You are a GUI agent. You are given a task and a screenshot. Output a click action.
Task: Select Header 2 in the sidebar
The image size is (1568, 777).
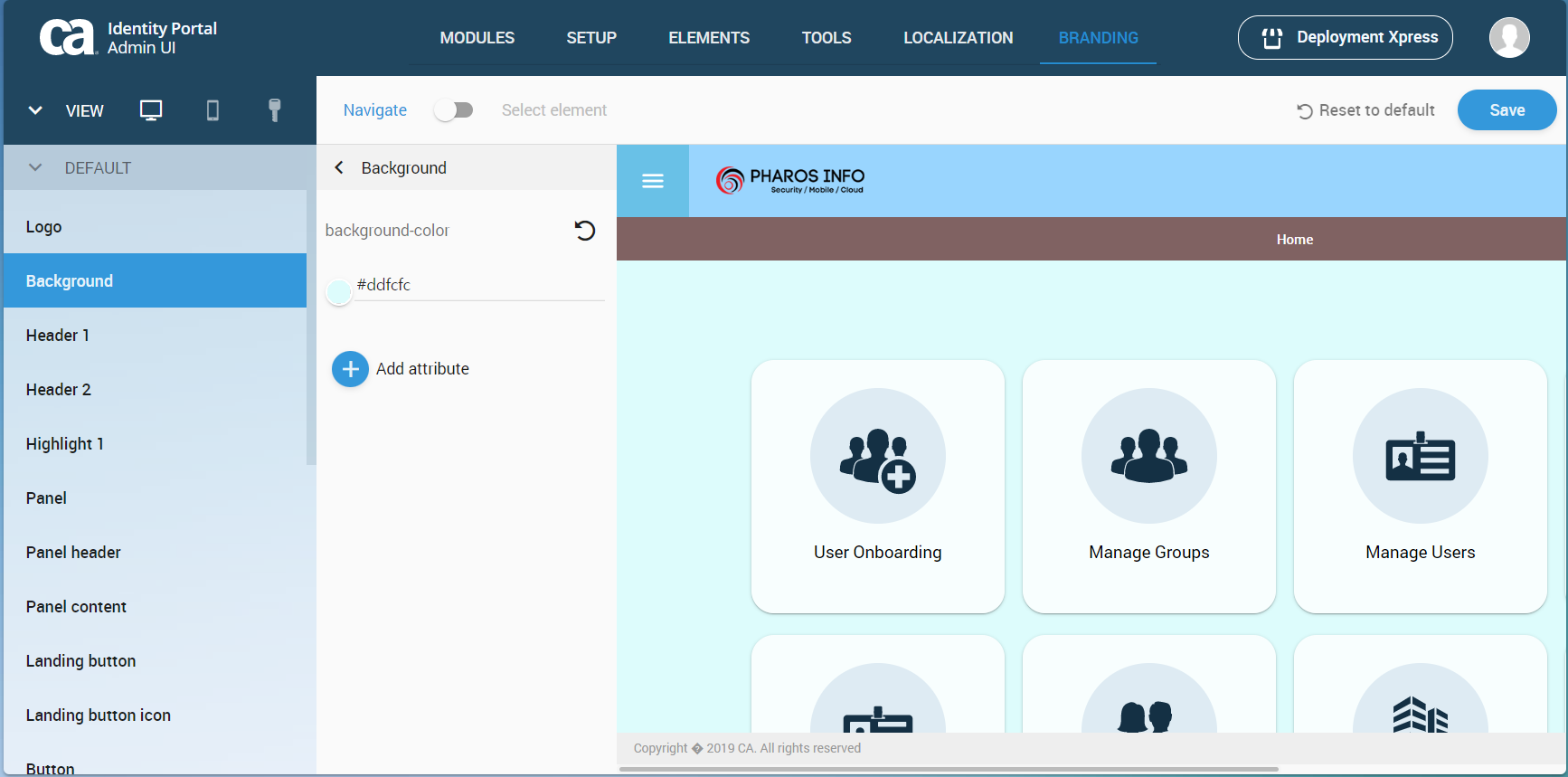click(x=156, y=390)
